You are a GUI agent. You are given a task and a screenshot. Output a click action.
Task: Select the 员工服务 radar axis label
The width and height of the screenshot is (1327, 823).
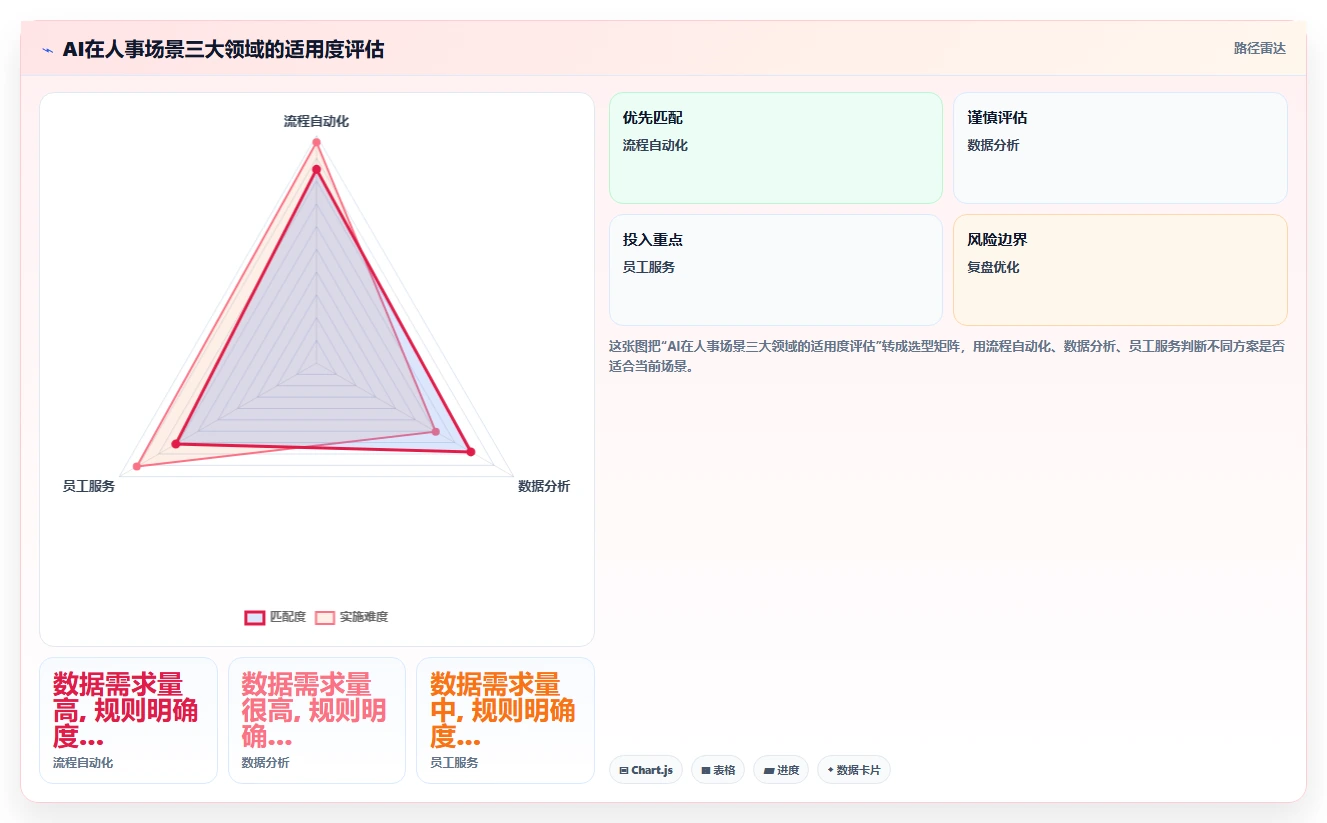(89, 486)
